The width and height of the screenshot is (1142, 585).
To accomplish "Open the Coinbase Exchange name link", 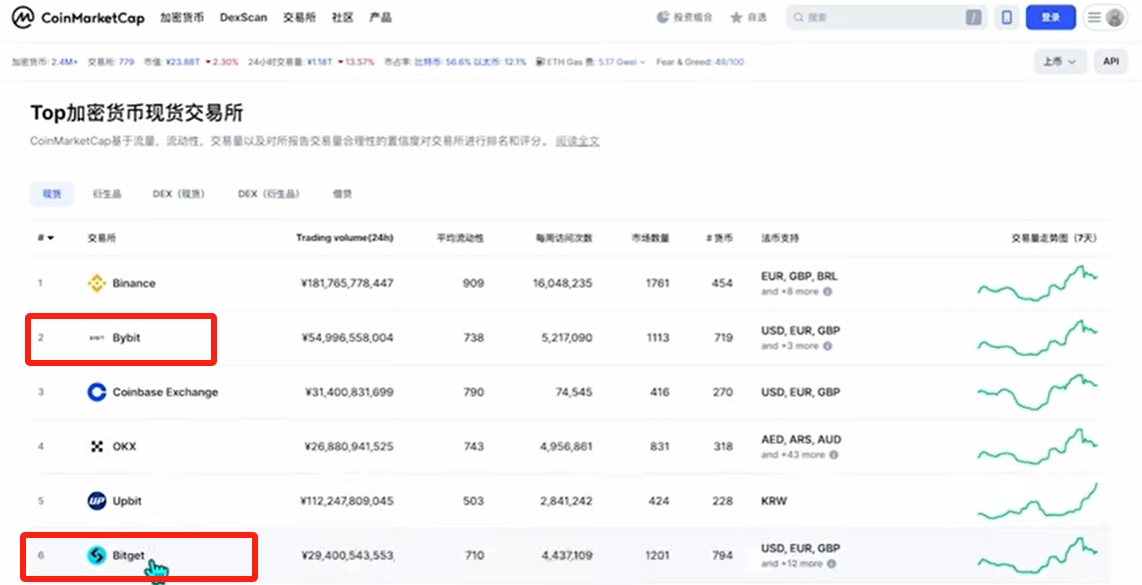I will (x=165, y=392).
